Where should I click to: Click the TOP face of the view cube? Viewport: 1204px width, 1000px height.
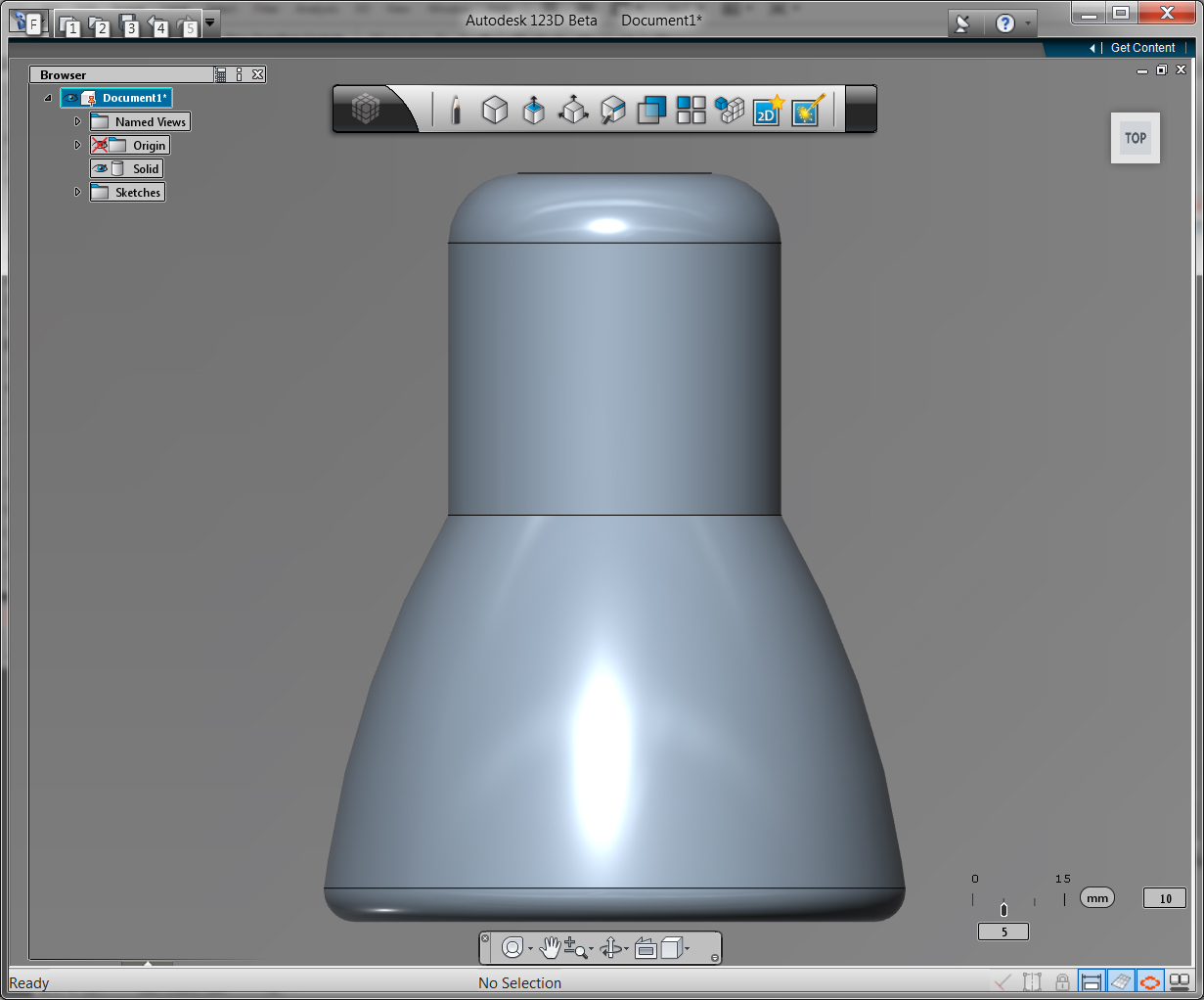pyautogui.click(x=1135, y=137)
